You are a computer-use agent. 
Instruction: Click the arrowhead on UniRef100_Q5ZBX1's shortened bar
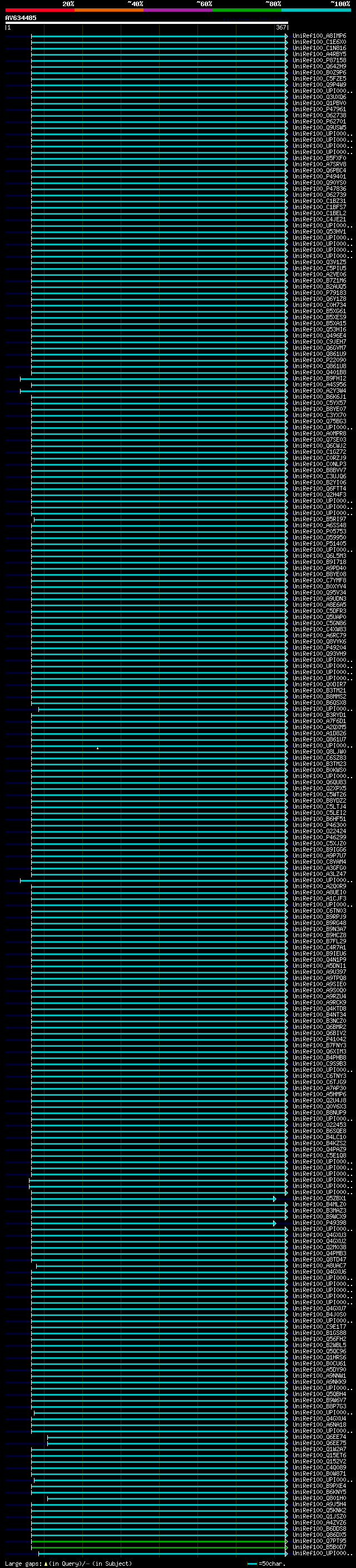tap(274, 1199)
